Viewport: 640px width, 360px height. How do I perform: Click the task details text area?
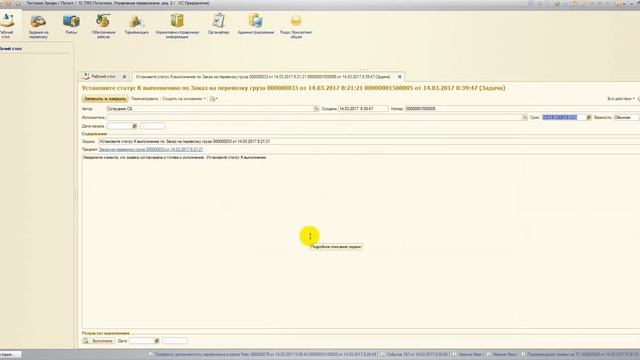point(361,241)
